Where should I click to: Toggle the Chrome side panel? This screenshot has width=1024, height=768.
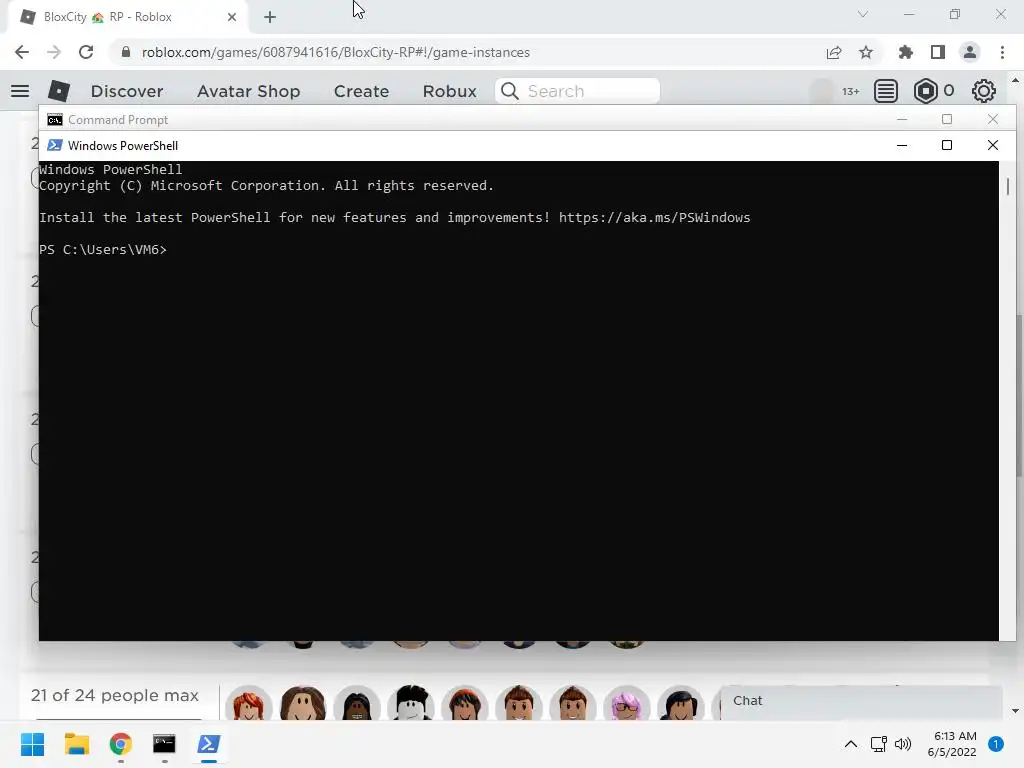tap(938, 52)
